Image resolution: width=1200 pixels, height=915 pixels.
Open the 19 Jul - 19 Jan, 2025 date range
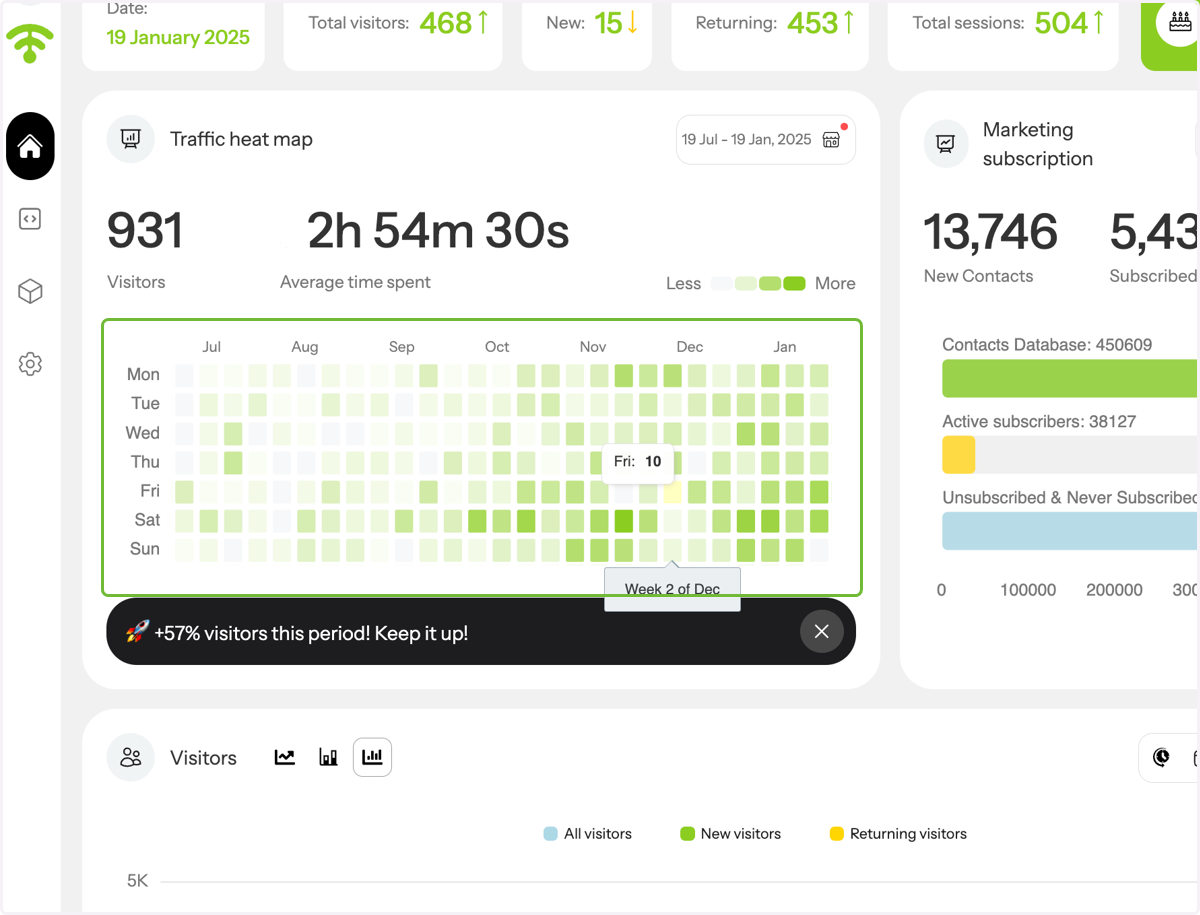(x=766, y=140)
